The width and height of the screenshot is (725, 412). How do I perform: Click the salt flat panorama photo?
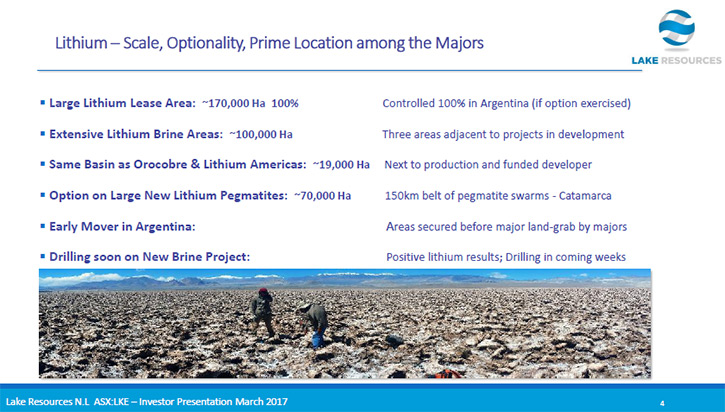(345, 324)
